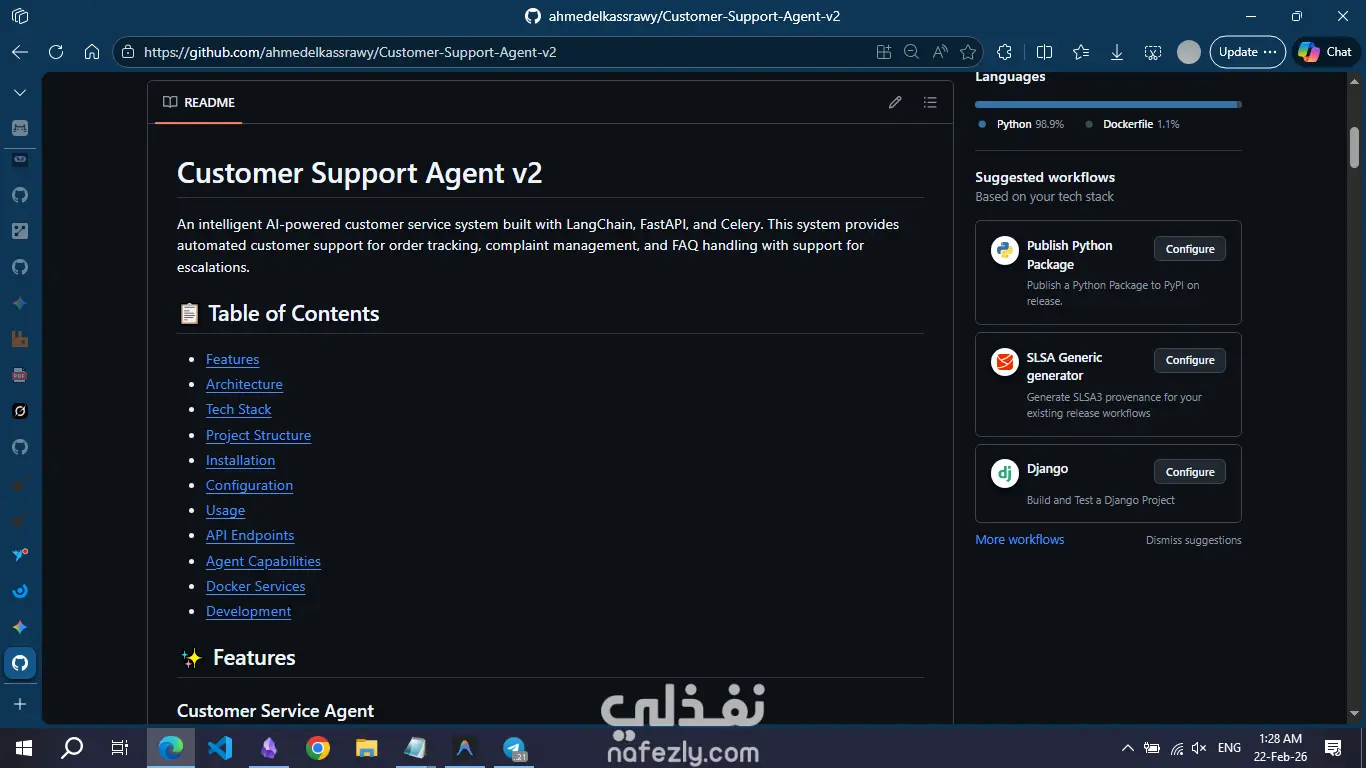Viewport: 1366px width, 768px height.
Task: Open the Development link
Action: tap(248, 611)
